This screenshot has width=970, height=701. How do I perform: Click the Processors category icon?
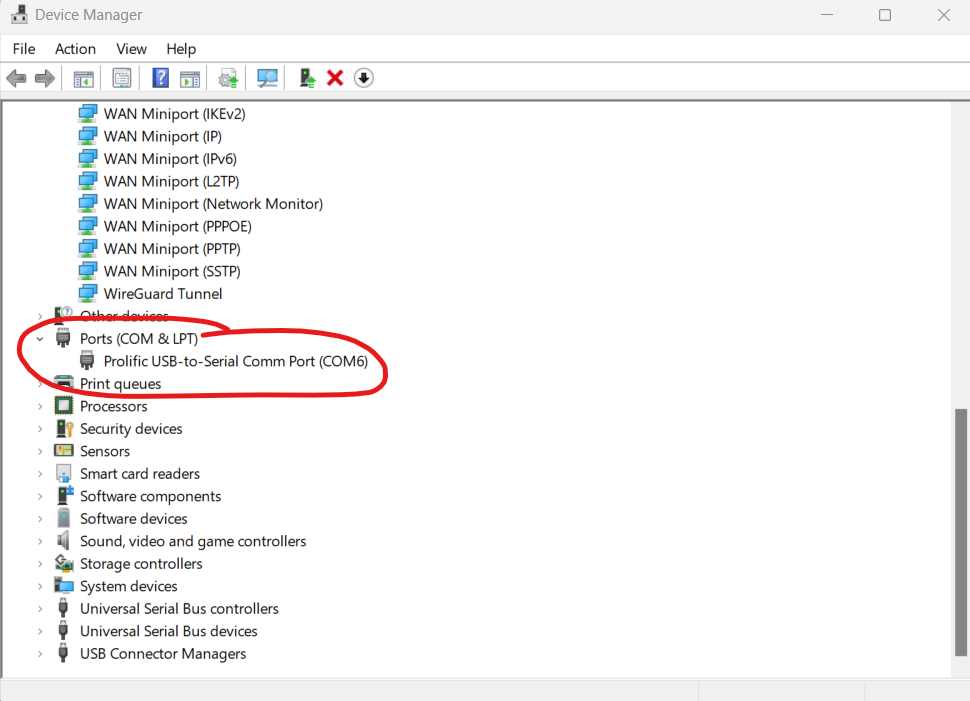click(x=64, y=406)
